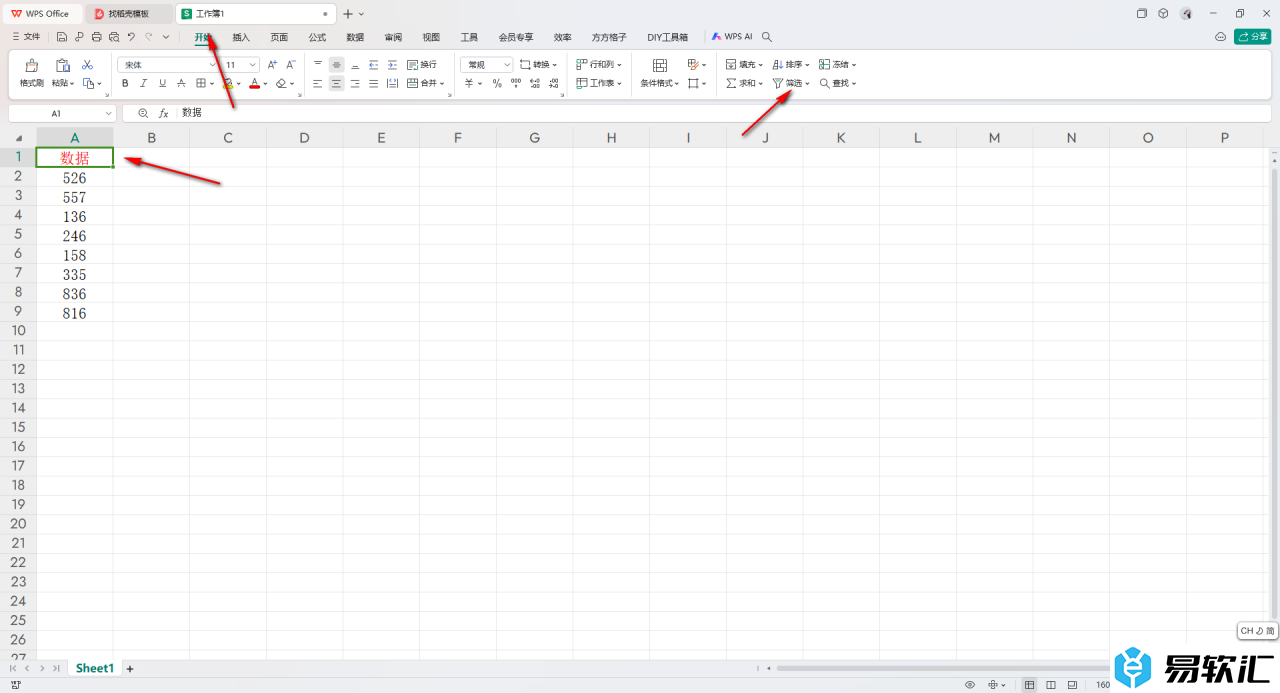The image size is (1280, 693).
Task: Click the Rows and Columns (行和列) button
Action: click(599, 64)
